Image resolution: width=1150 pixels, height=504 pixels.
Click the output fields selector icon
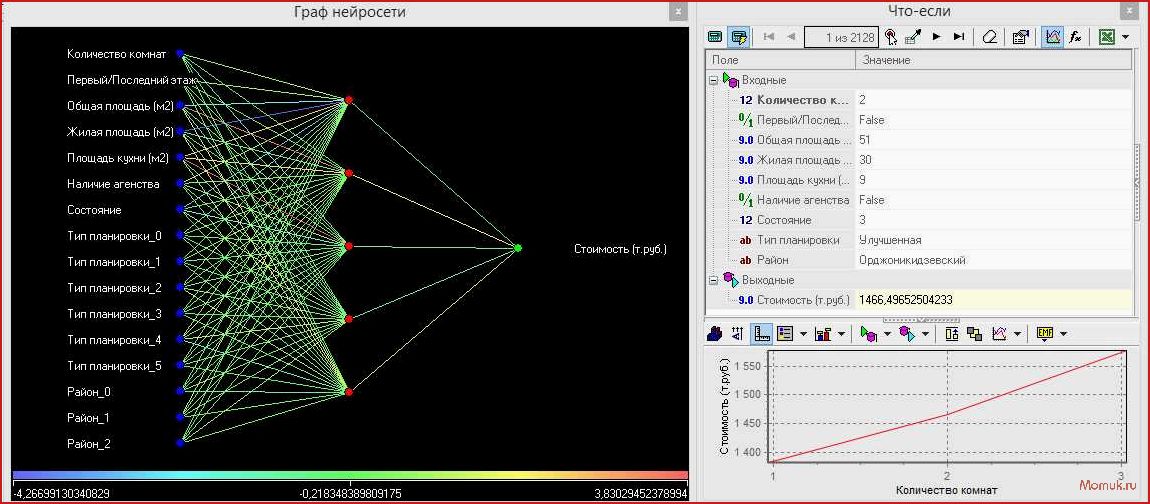tap(907, 334)
